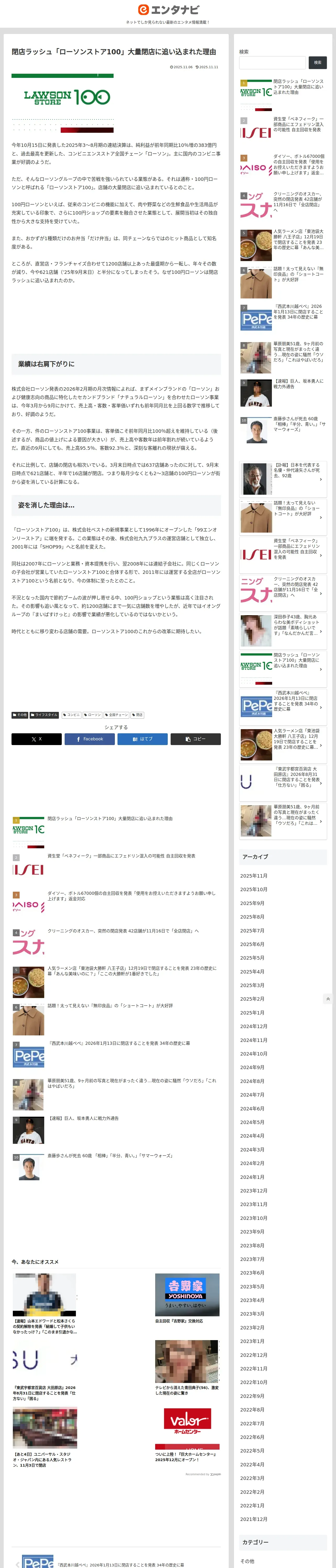Screen dimensions: 336x1568
Task: Click the updated date 2025.11.11
Action: [207, 67]
